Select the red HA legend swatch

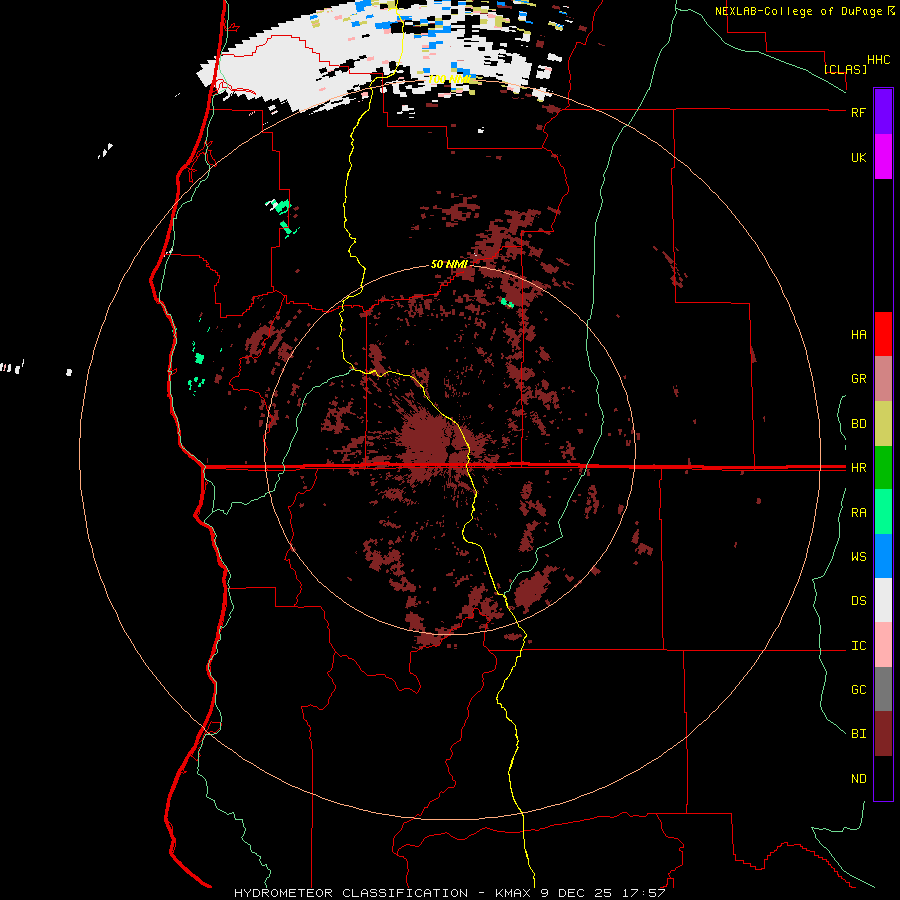(883, 334)
